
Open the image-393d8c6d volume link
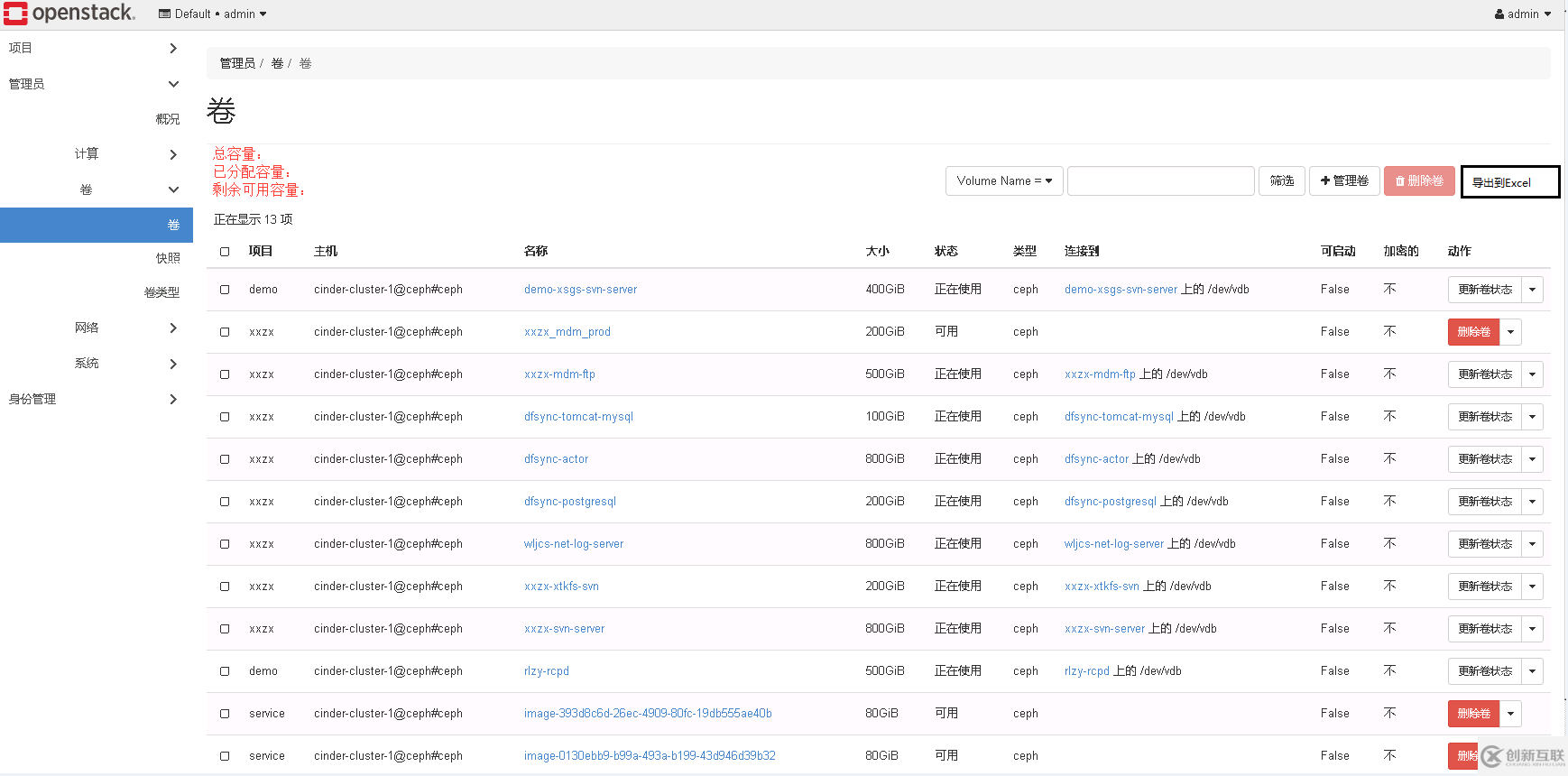click(x=648, y=714)
